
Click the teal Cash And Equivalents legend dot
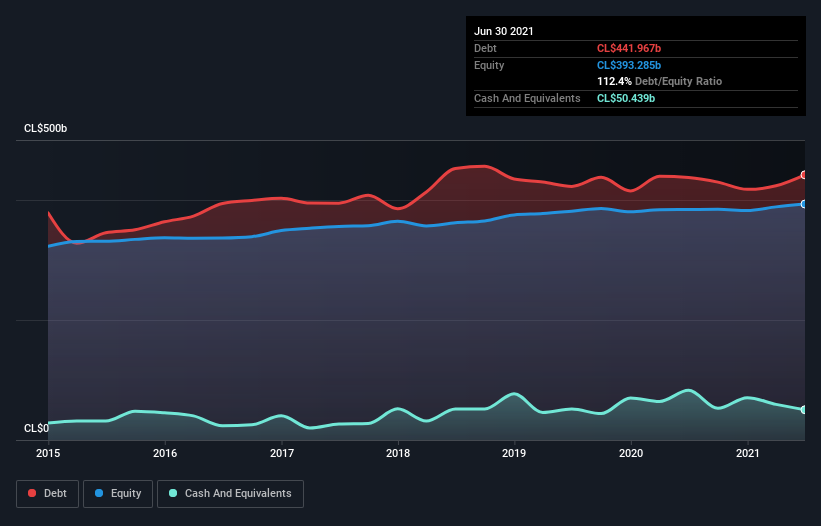pyautogui.click(x=173, y=493)
